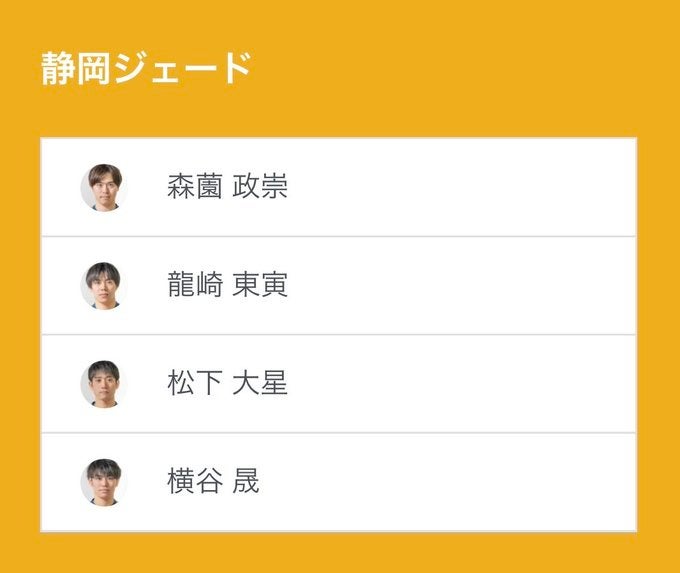Click the given name 政崇
The height and width of the screenshot is (573, 680).
261,187
